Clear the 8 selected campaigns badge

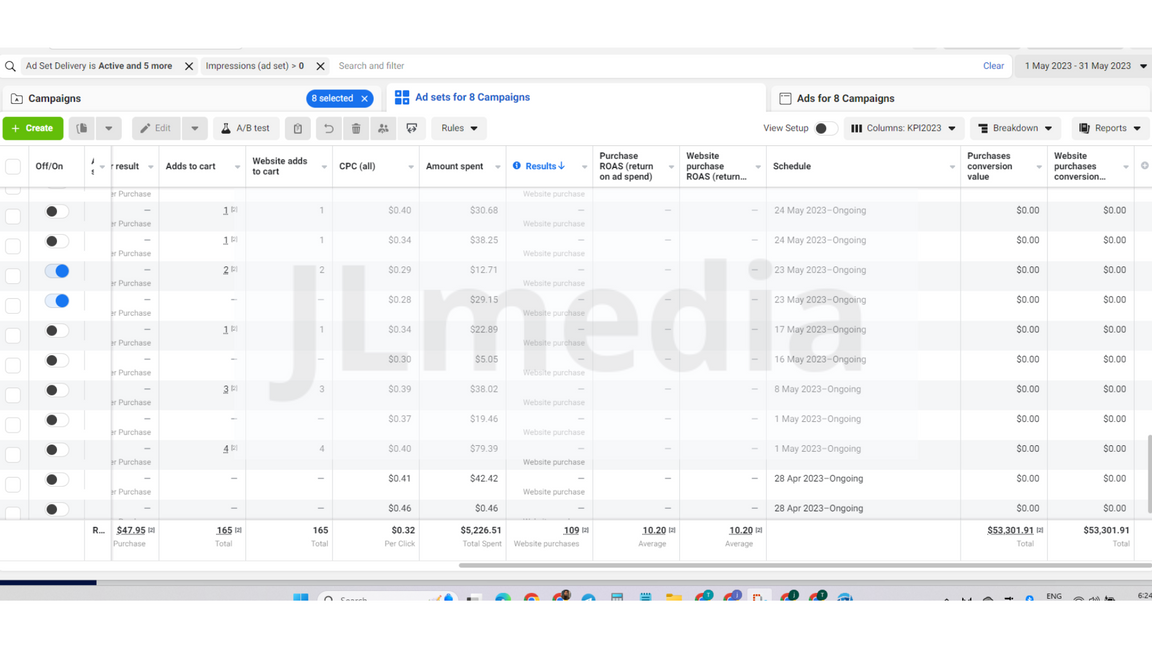click(365, 98)
